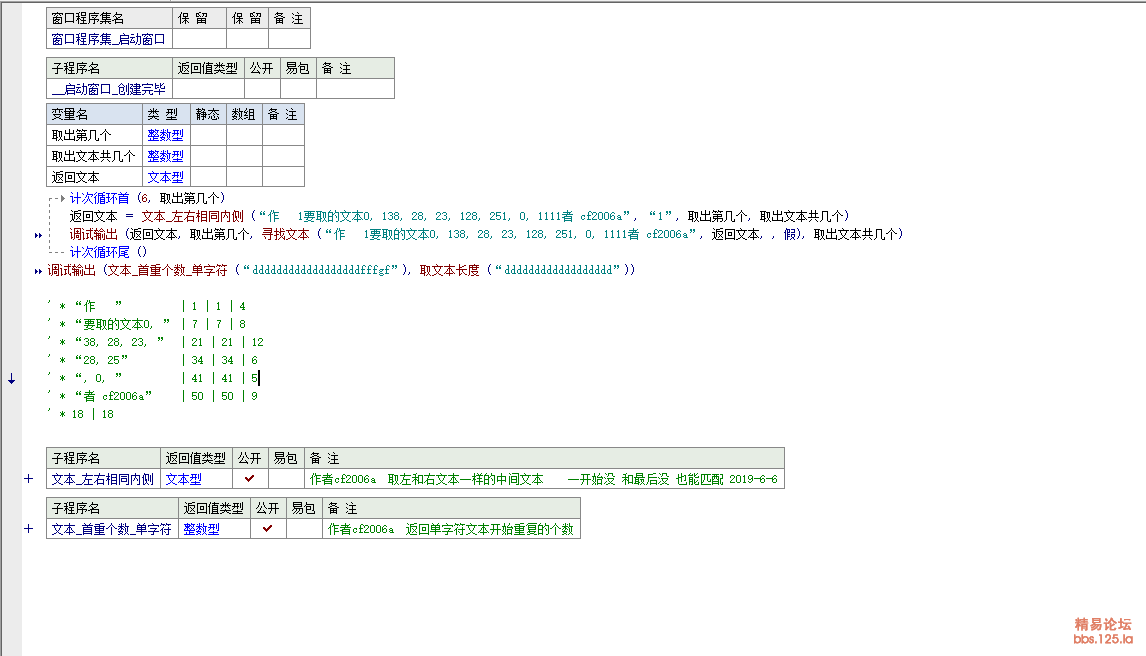
Task: Toggle the 公开 checkmark for 文本_左右相同内侧
Action: (249, 479)
